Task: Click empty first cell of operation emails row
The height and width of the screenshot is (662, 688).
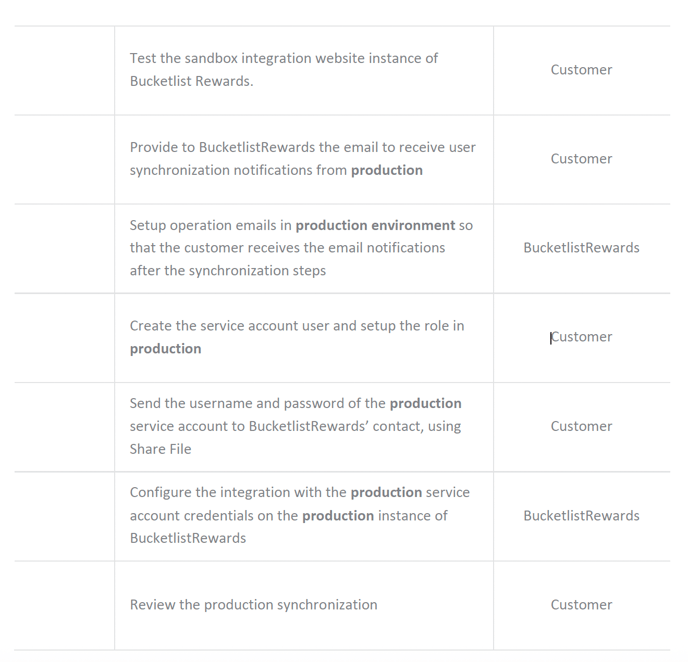Action: tap(64, 248)
